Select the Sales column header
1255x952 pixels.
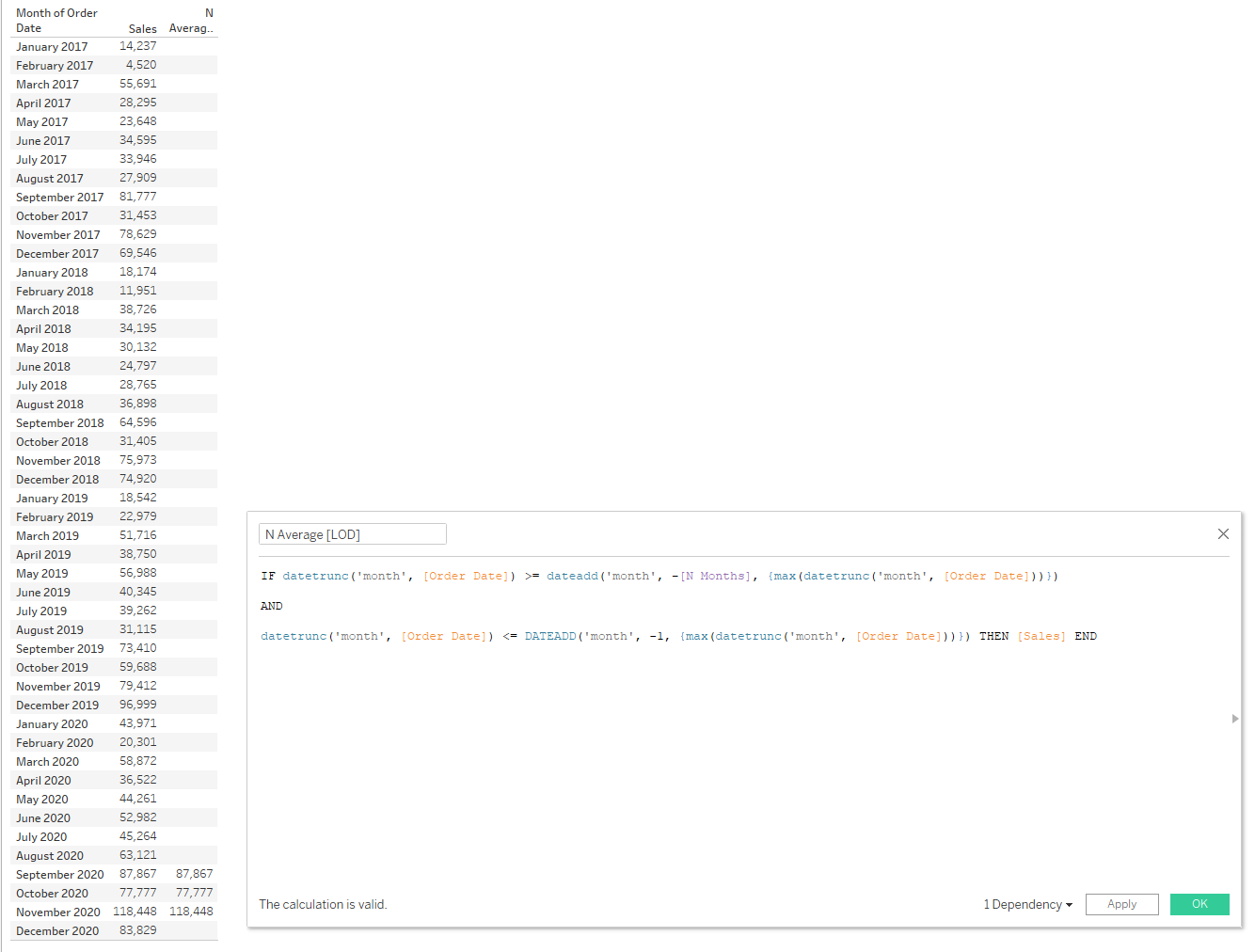[143, 29]
